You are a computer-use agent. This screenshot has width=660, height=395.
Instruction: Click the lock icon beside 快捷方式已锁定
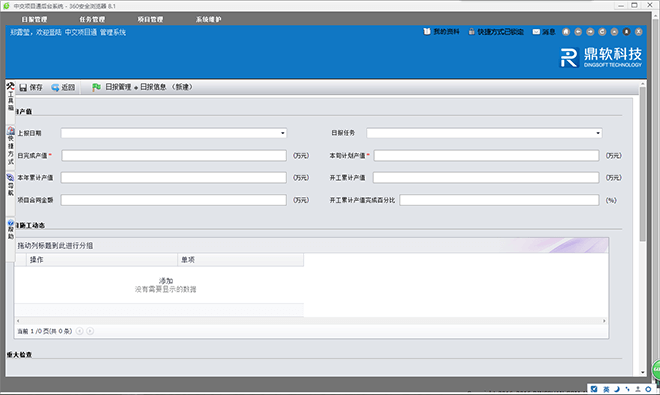(x=471, y=32)
